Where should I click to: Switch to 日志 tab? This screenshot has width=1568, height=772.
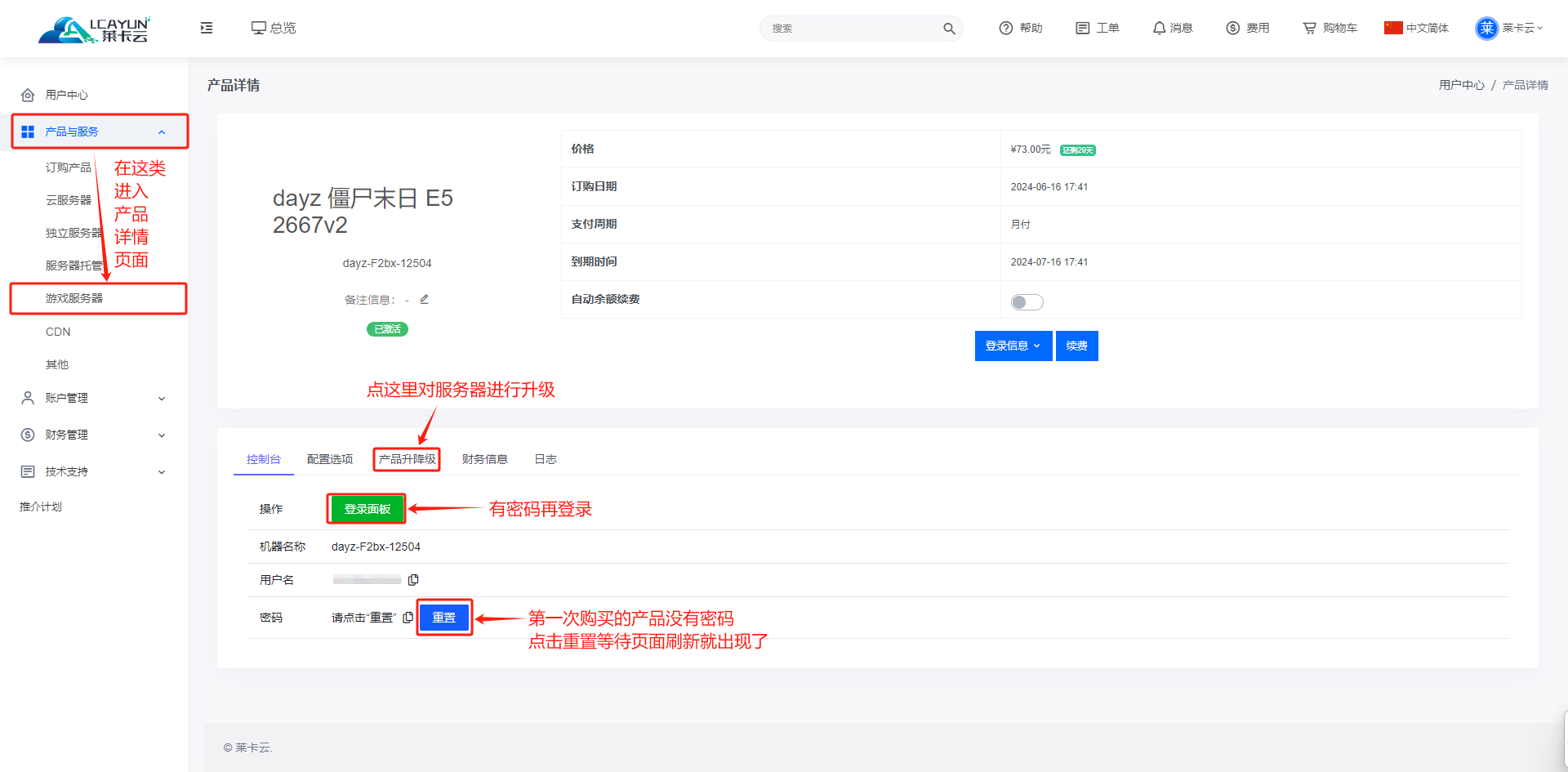(x=546, y=459)
